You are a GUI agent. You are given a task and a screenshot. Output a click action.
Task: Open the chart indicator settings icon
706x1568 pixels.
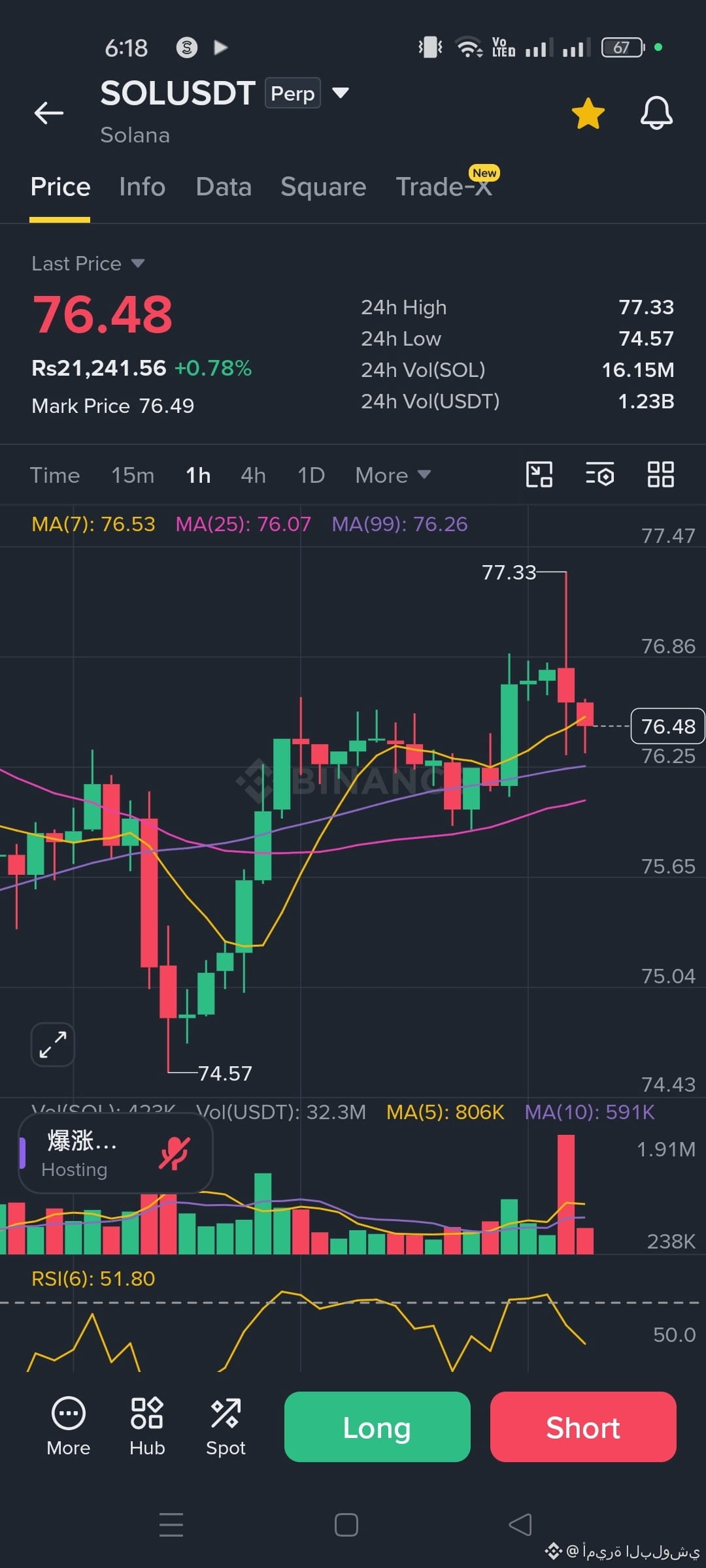[599, 474]
